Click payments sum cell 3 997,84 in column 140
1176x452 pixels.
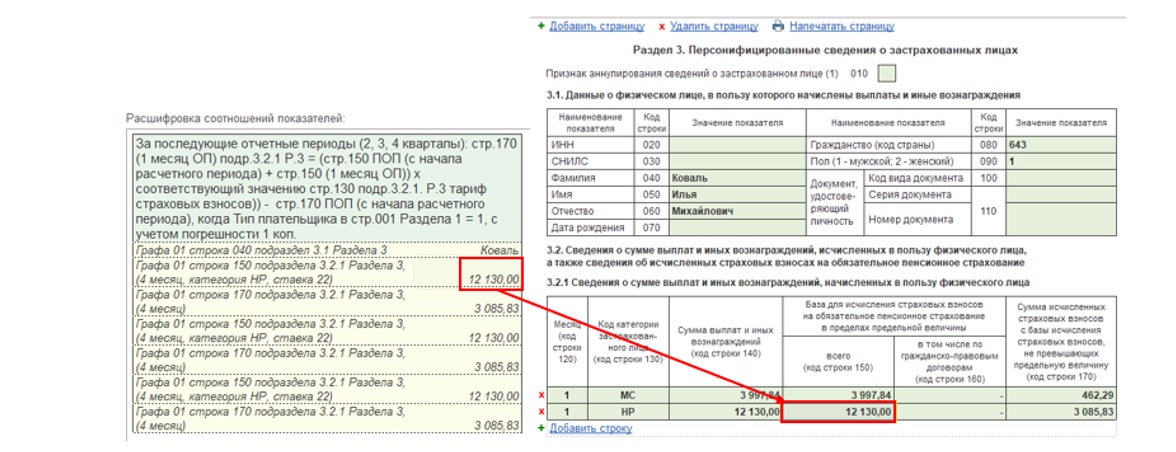(725, 395)
